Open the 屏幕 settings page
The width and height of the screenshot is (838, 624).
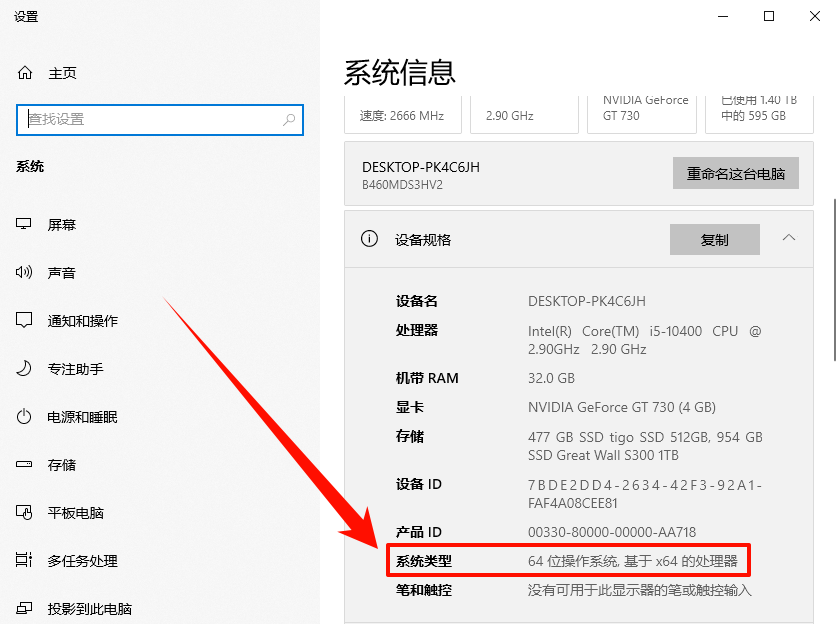click(x=61, y=224)
